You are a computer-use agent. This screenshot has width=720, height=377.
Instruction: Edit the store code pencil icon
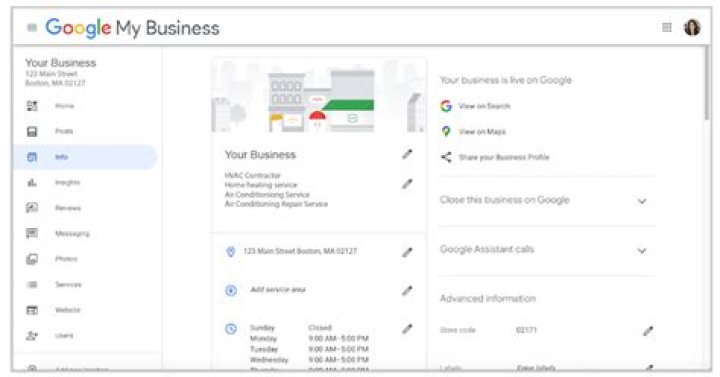coord(648,331)
